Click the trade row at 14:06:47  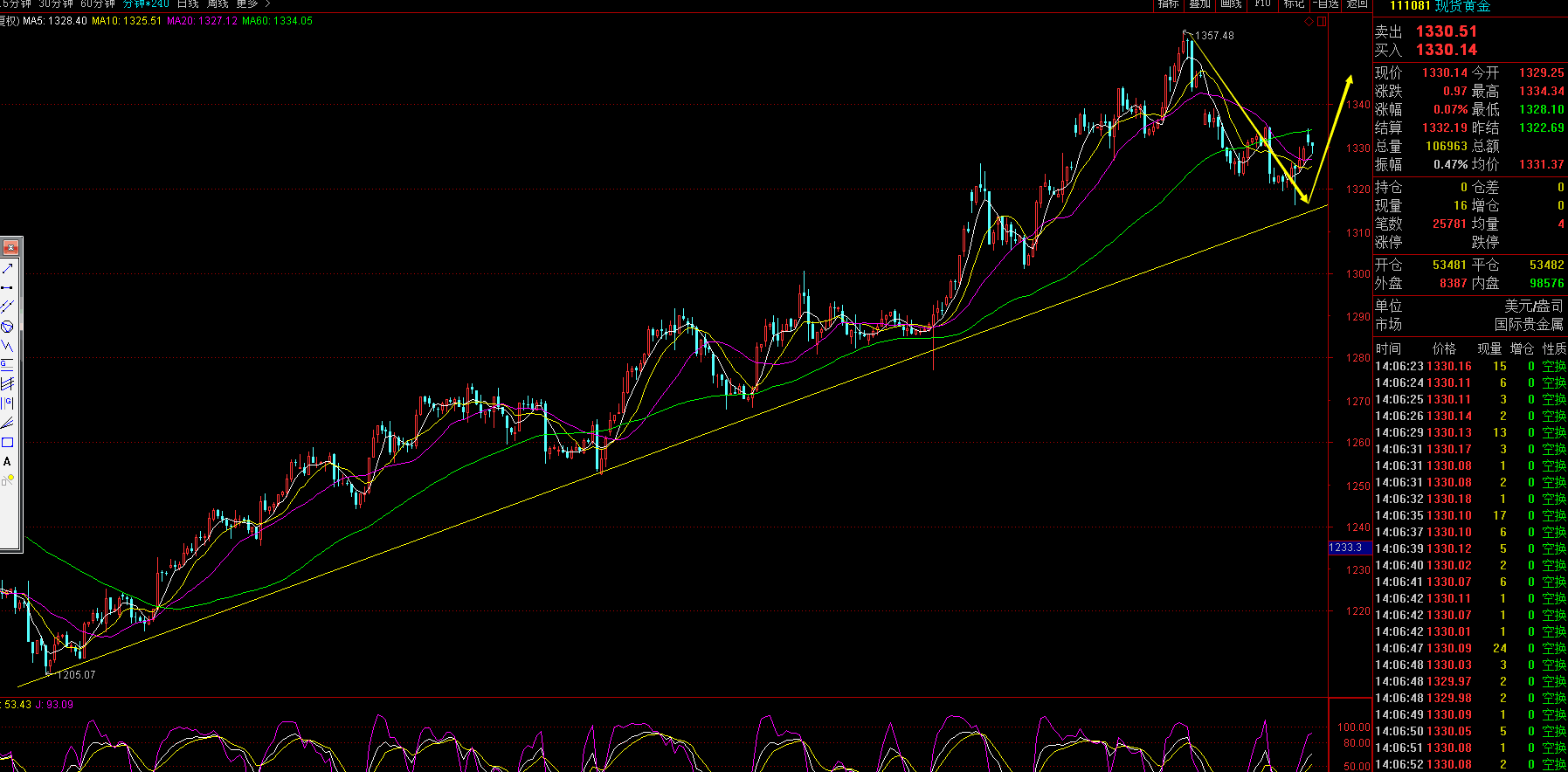point(1470,649)
